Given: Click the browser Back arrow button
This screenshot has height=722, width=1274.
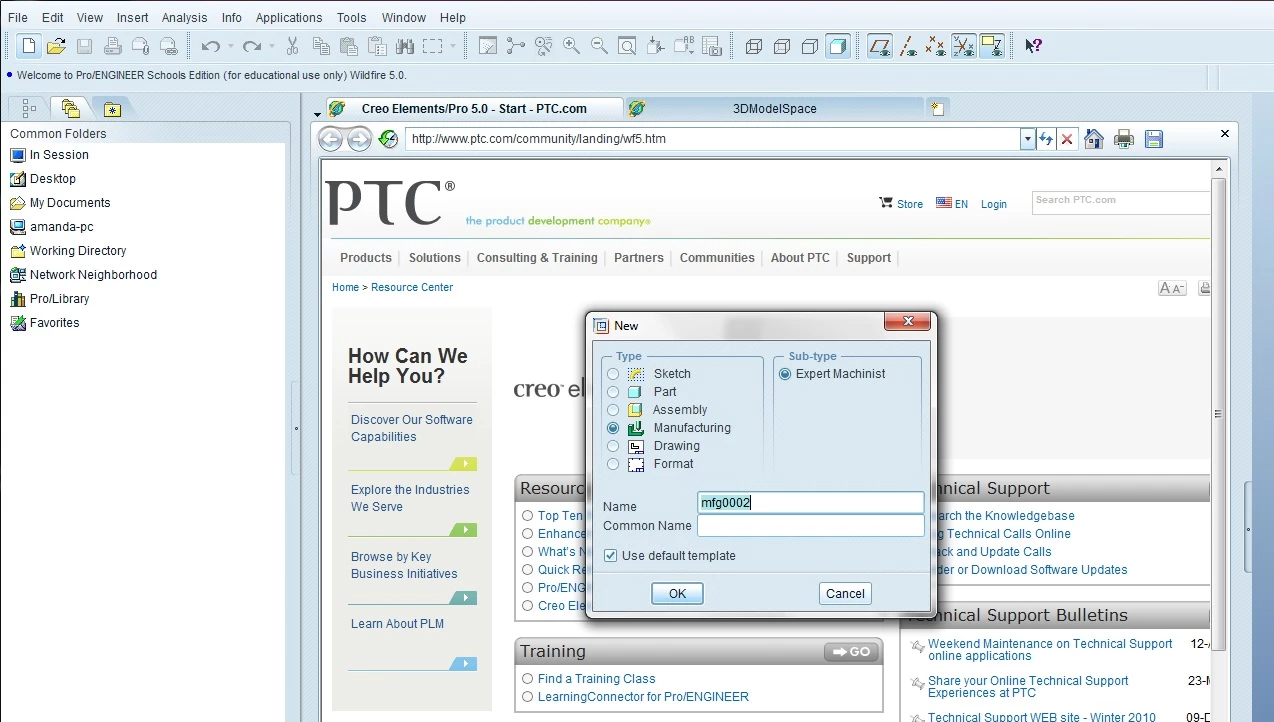Looking at the screenshot, I should (x=331, y=139).
